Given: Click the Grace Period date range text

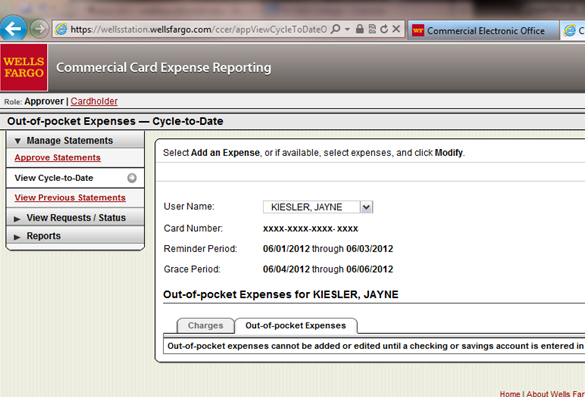Looking at the screenshot, I should [328, 269].
